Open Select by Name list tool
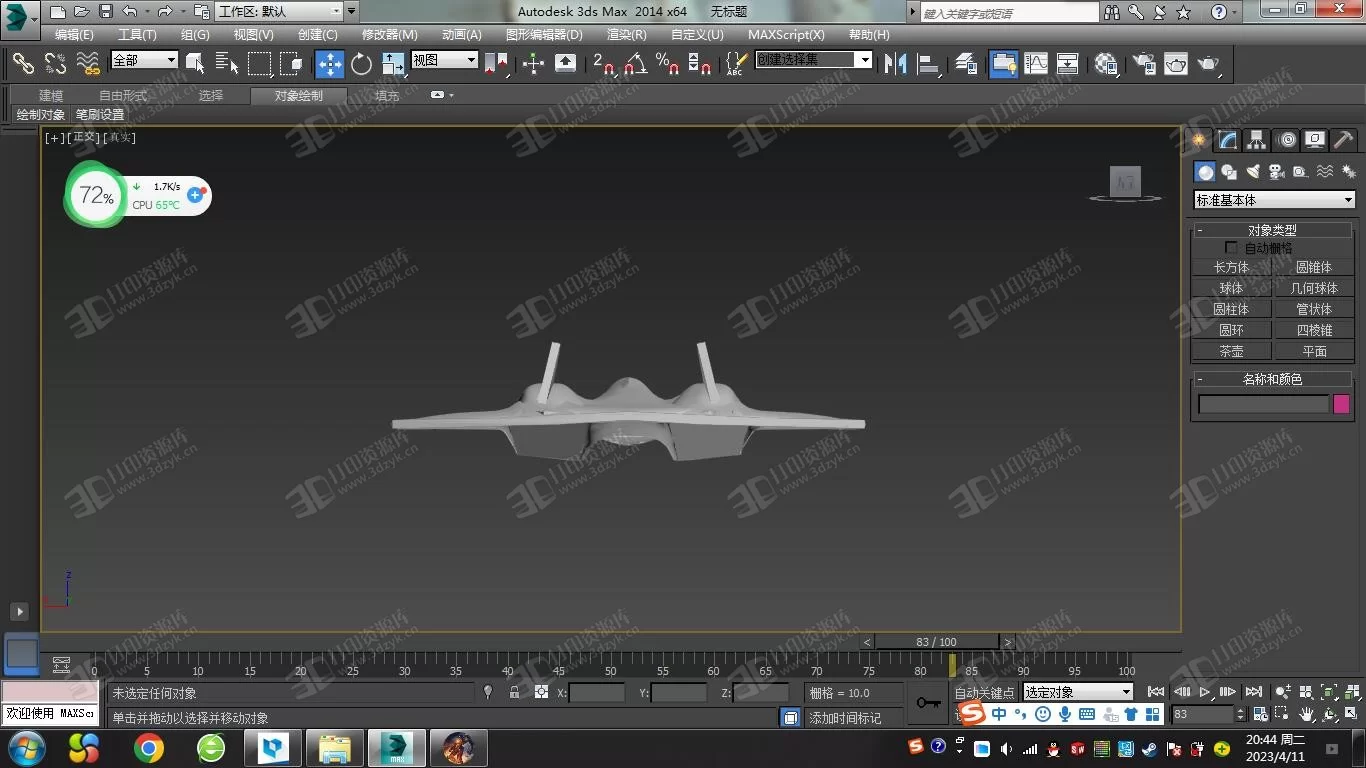The width and height of the screenshot is (1366, 768). point(227,63)
